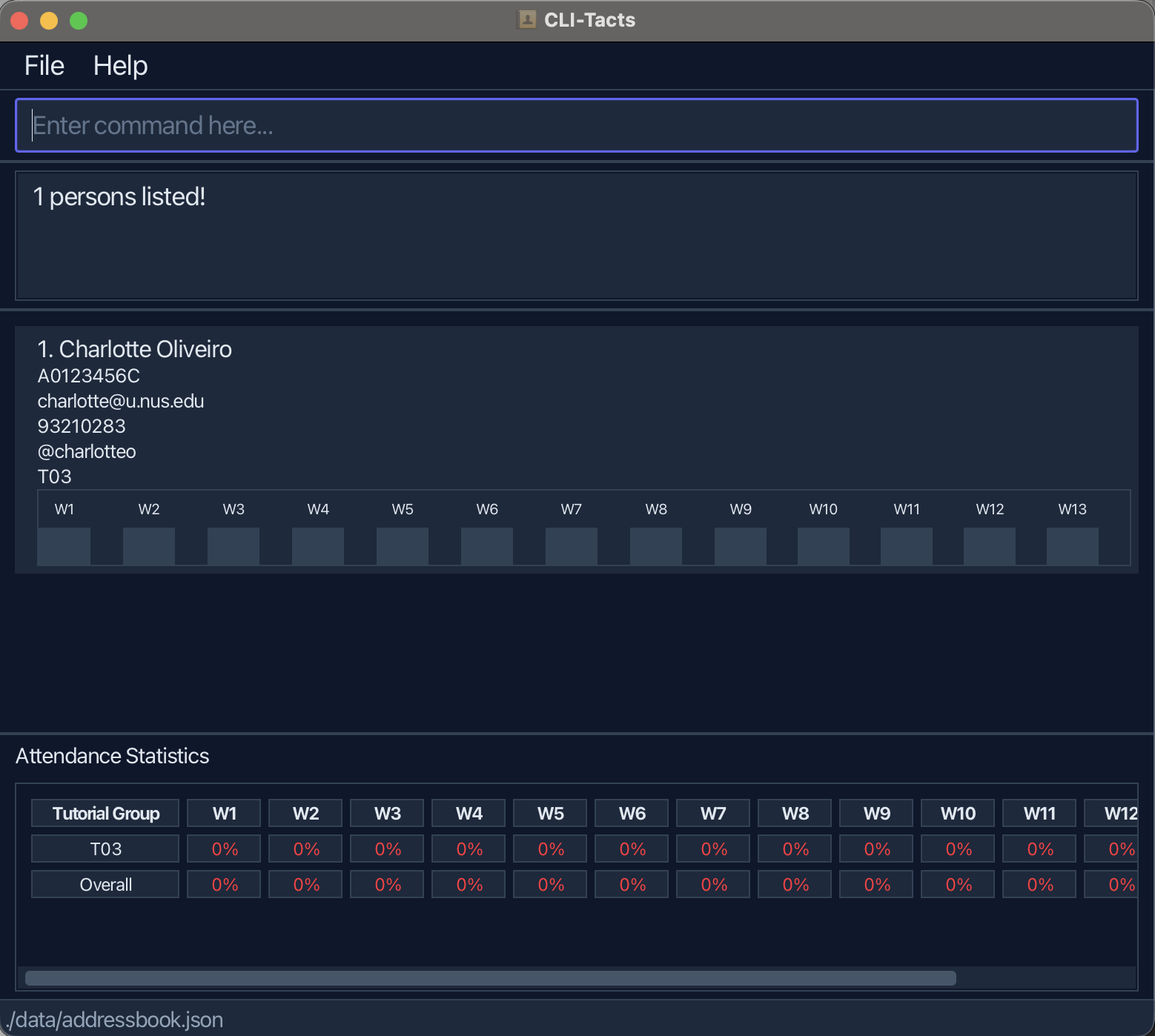This screenshot has height=1036, width=1155.
Task: Click the command input field
Action: pos(577,125)
